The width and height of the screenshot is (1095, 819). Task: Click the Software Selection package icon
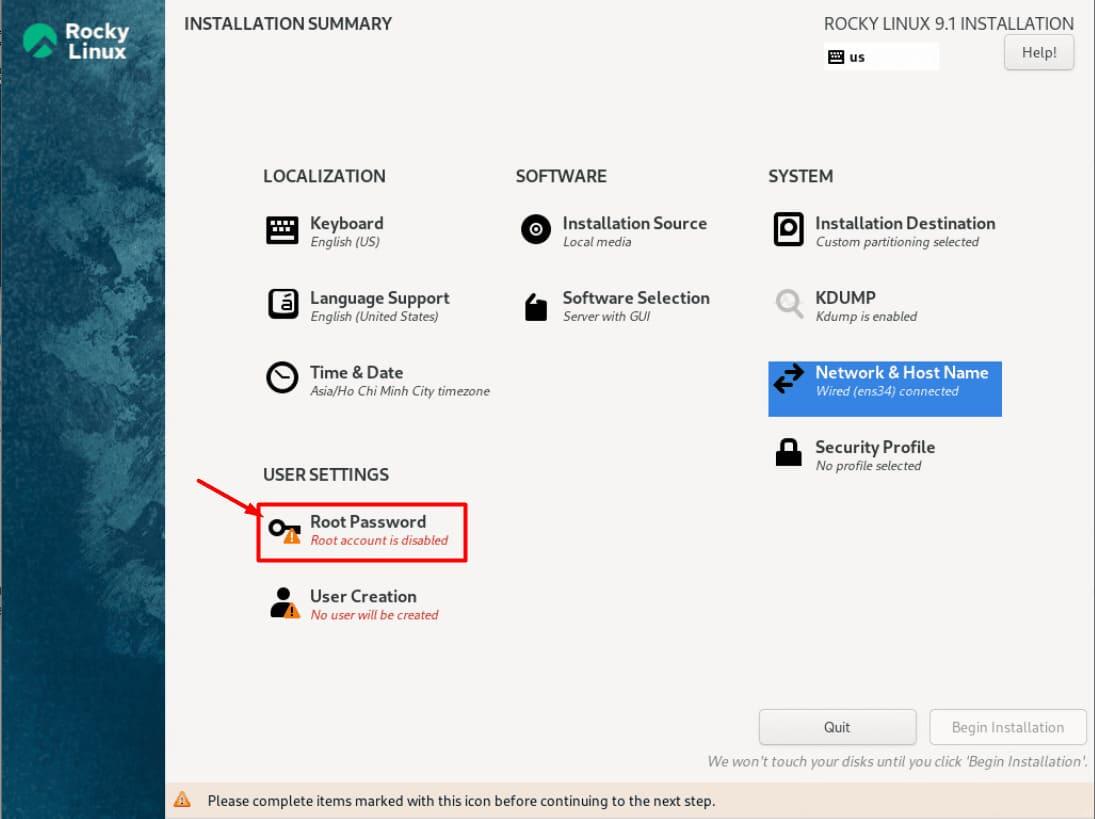pyautogui.click(x=536, y=306)
